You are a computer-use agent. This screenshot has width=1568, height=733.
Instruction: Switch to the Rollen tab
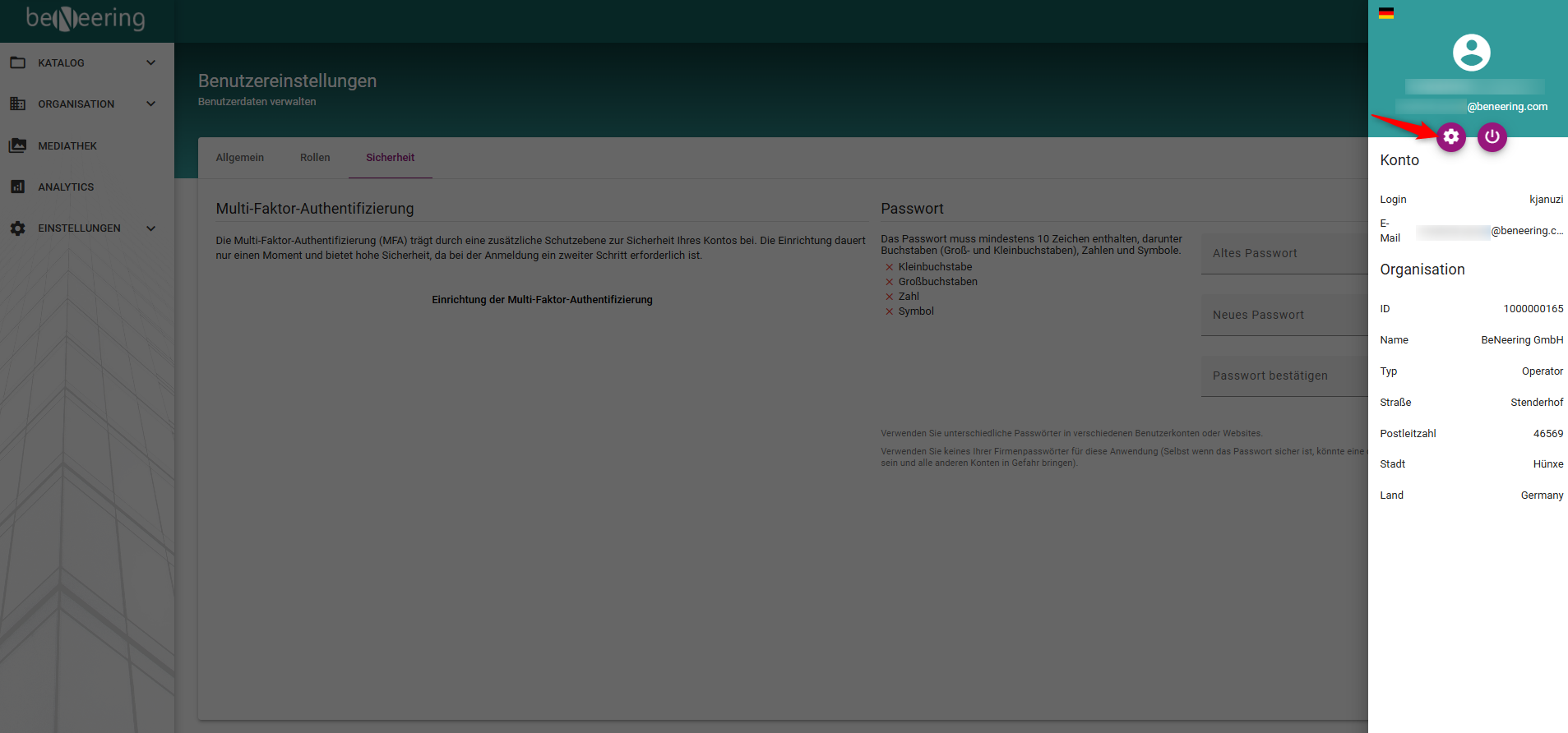coord(315,158)
